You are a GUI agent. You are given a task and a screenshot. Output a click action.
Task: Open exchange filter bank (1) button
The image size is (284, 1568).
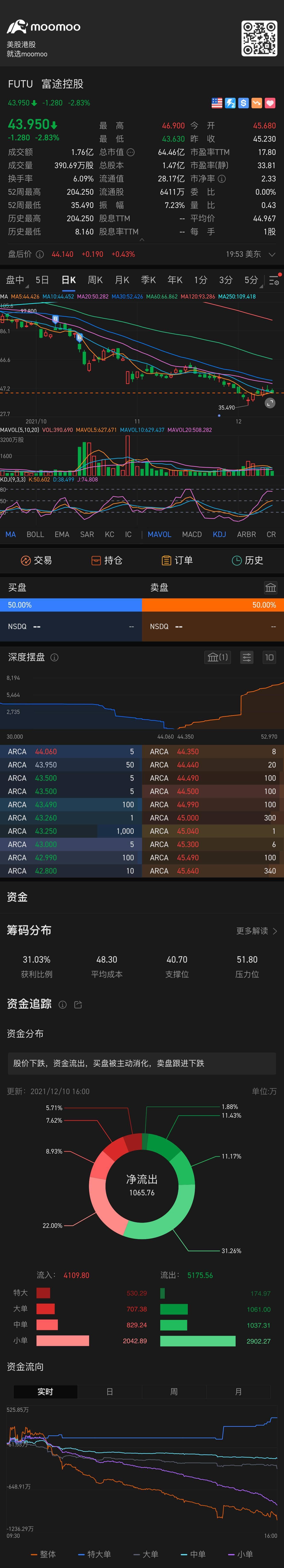point(218,657)
